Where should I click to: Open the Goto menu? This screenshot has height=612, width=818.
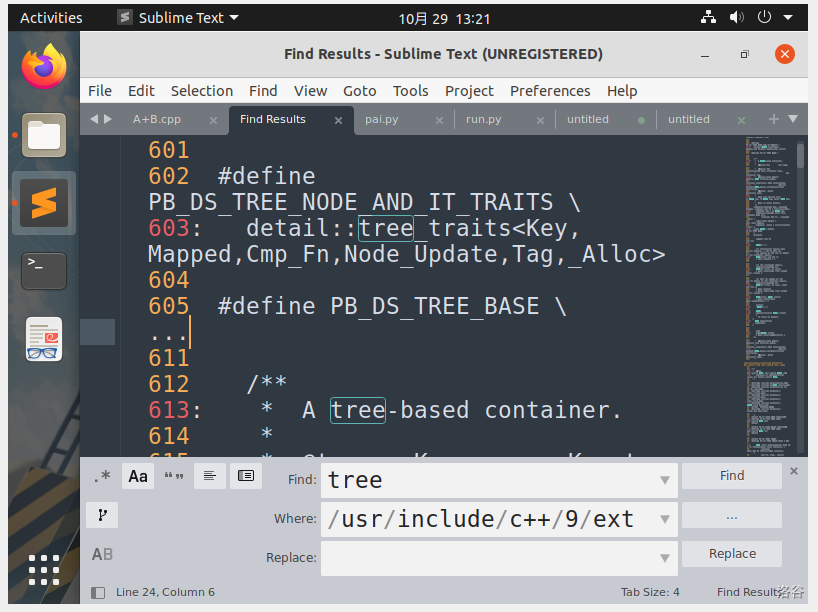[360, 90]
